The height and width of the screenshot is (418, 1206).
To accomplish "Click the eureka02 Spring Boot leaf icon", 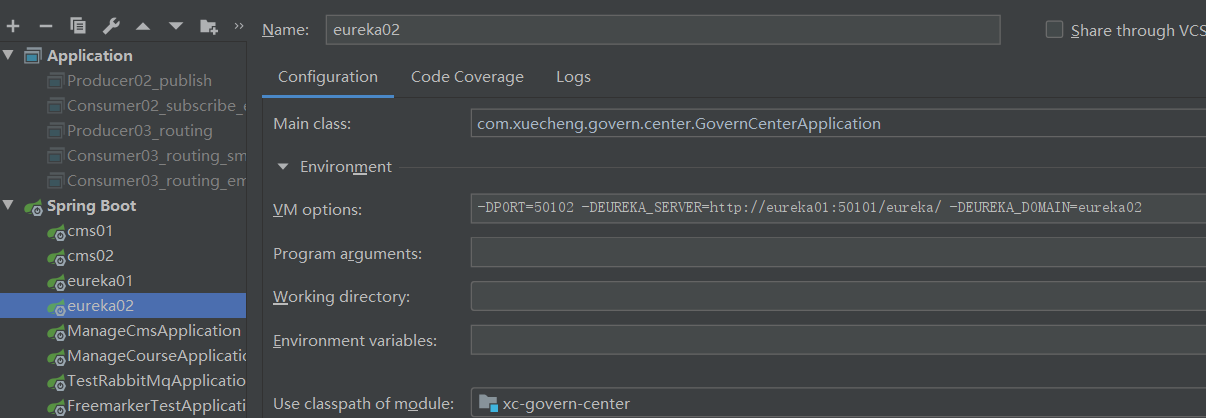I will click(x=56, y=306).
